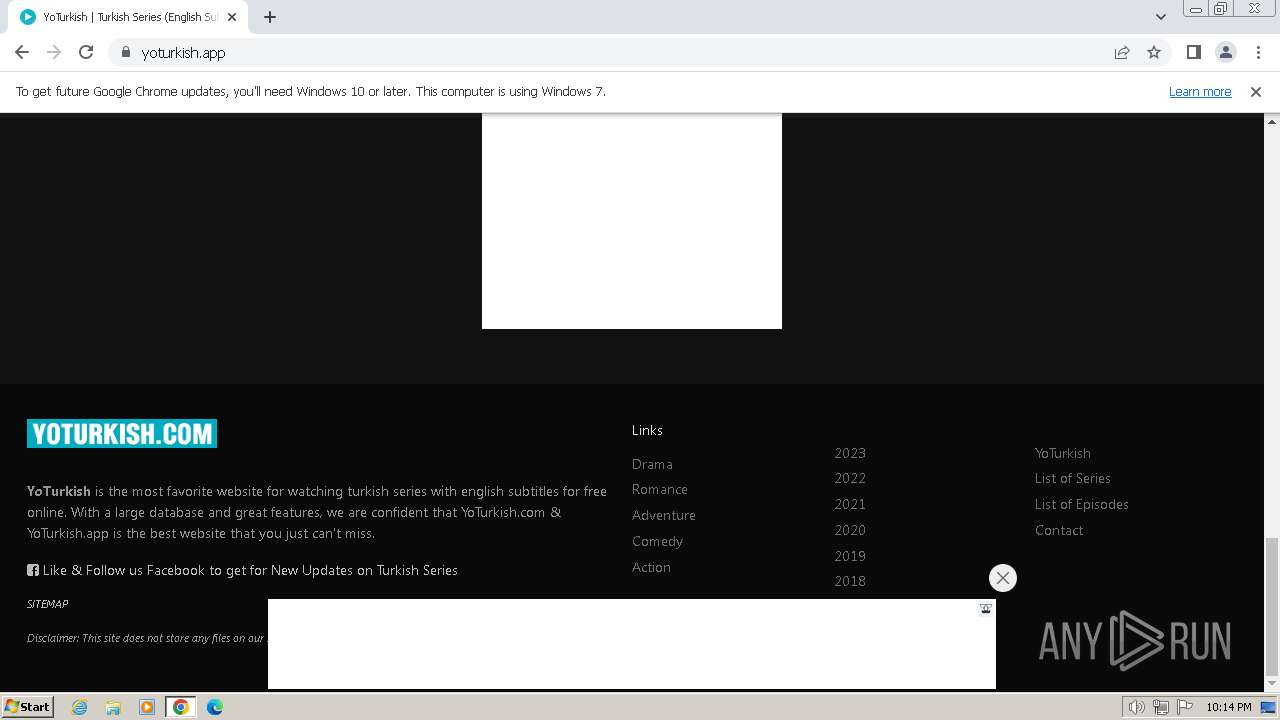Browse series from 2020
The height and width of the screenshot is (720, 1280).
(x=850, y=530)
